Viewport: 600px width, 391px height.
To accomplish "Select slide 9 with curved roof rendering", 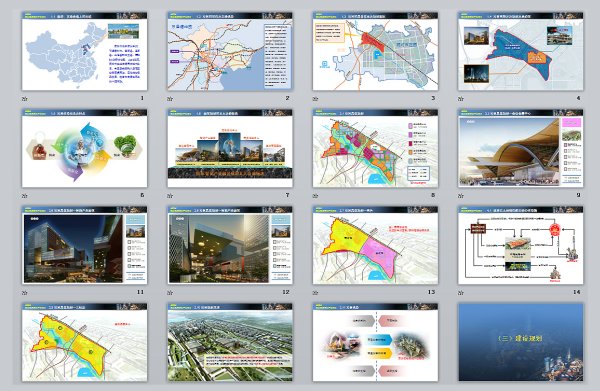I will (520, 148).
